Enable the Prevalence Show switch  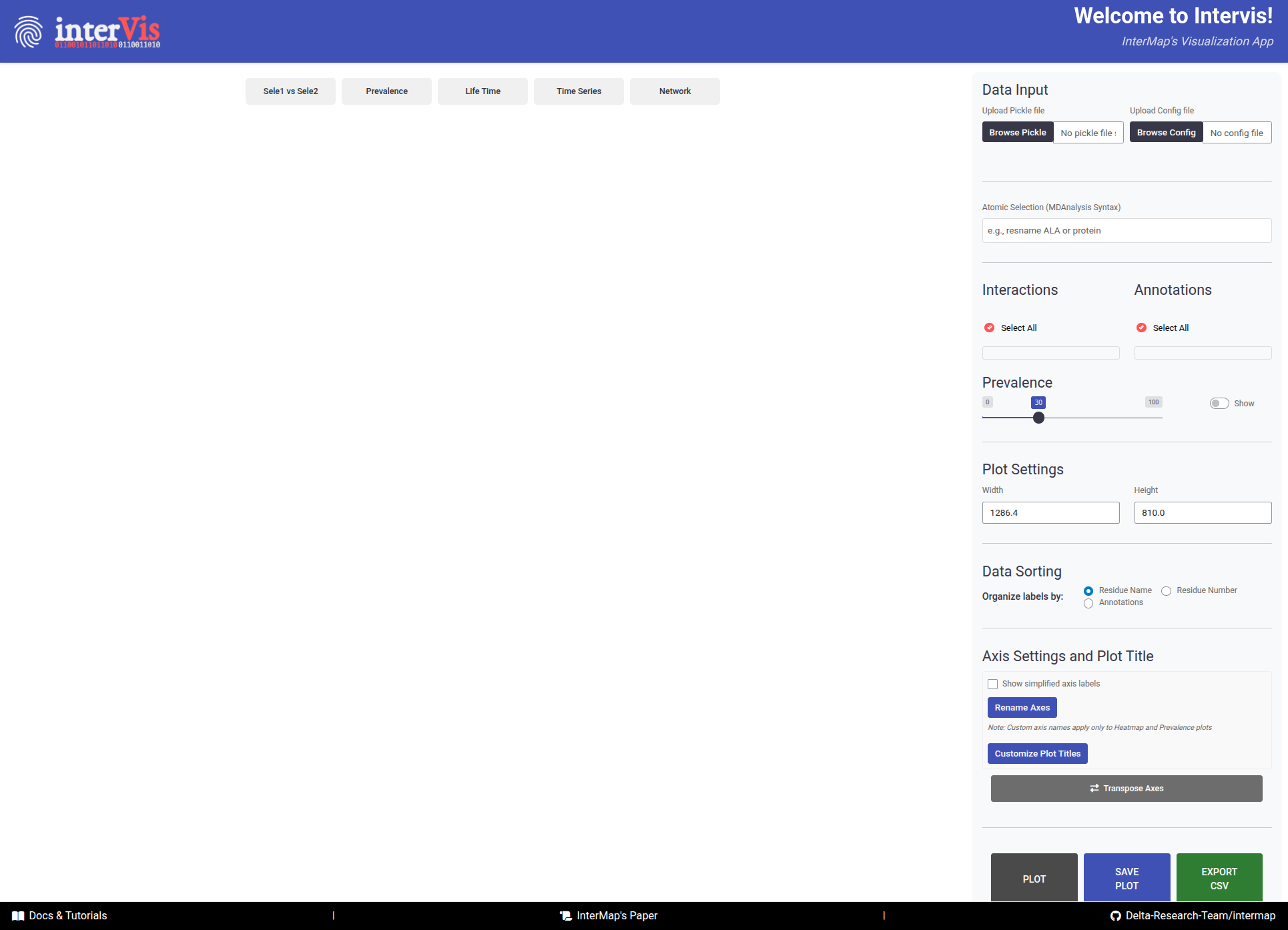point(1219,404)
